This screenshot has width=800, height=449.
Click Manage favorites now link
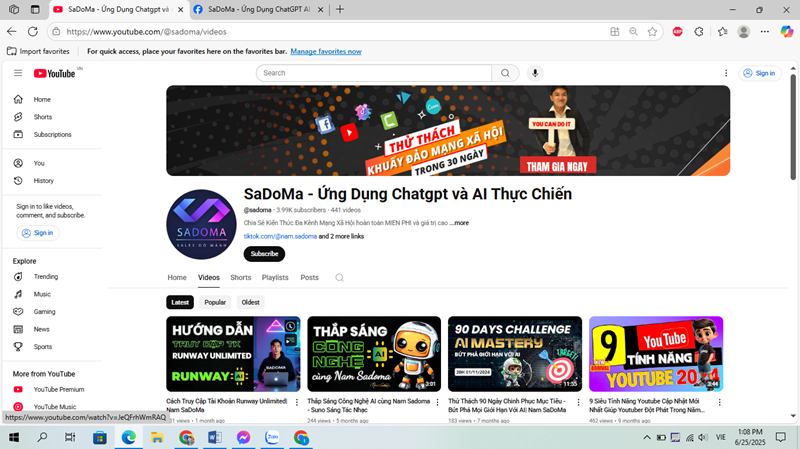pos(326,52)
